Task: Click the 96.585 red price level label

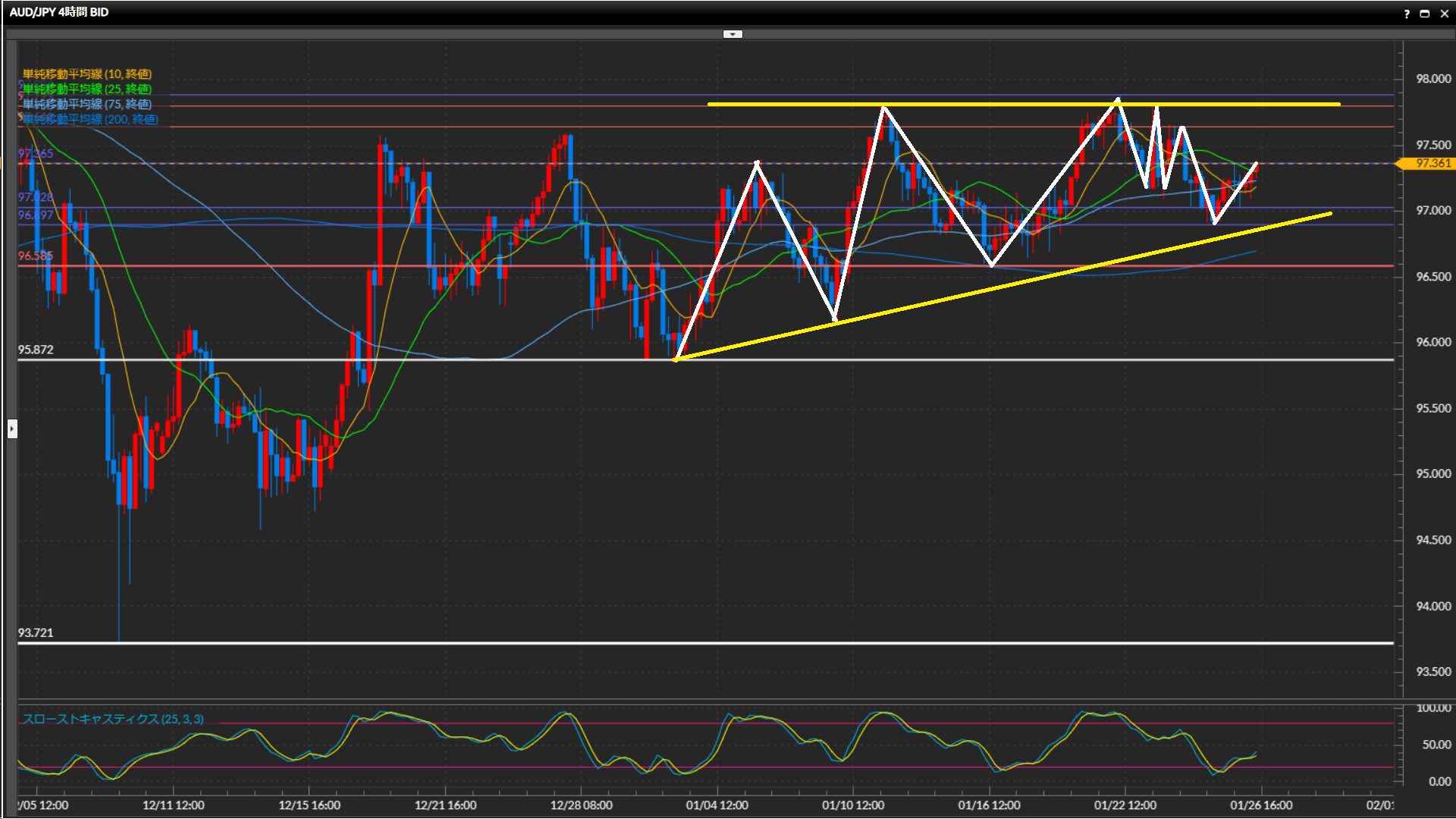Action: [x=36, y=256]
